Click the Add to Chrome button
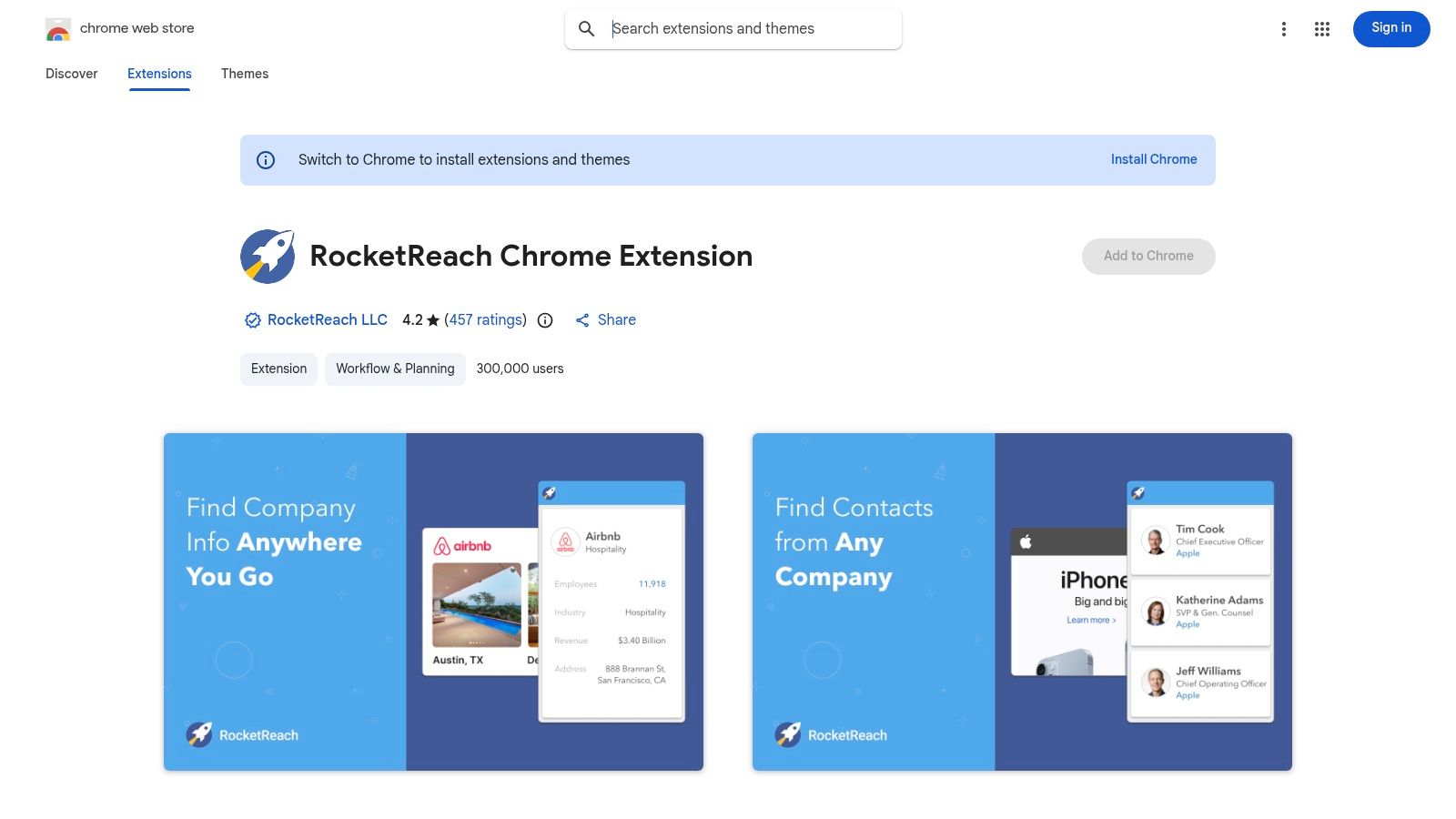The width and height of the screenshot is (1456, 819). 1148,257
